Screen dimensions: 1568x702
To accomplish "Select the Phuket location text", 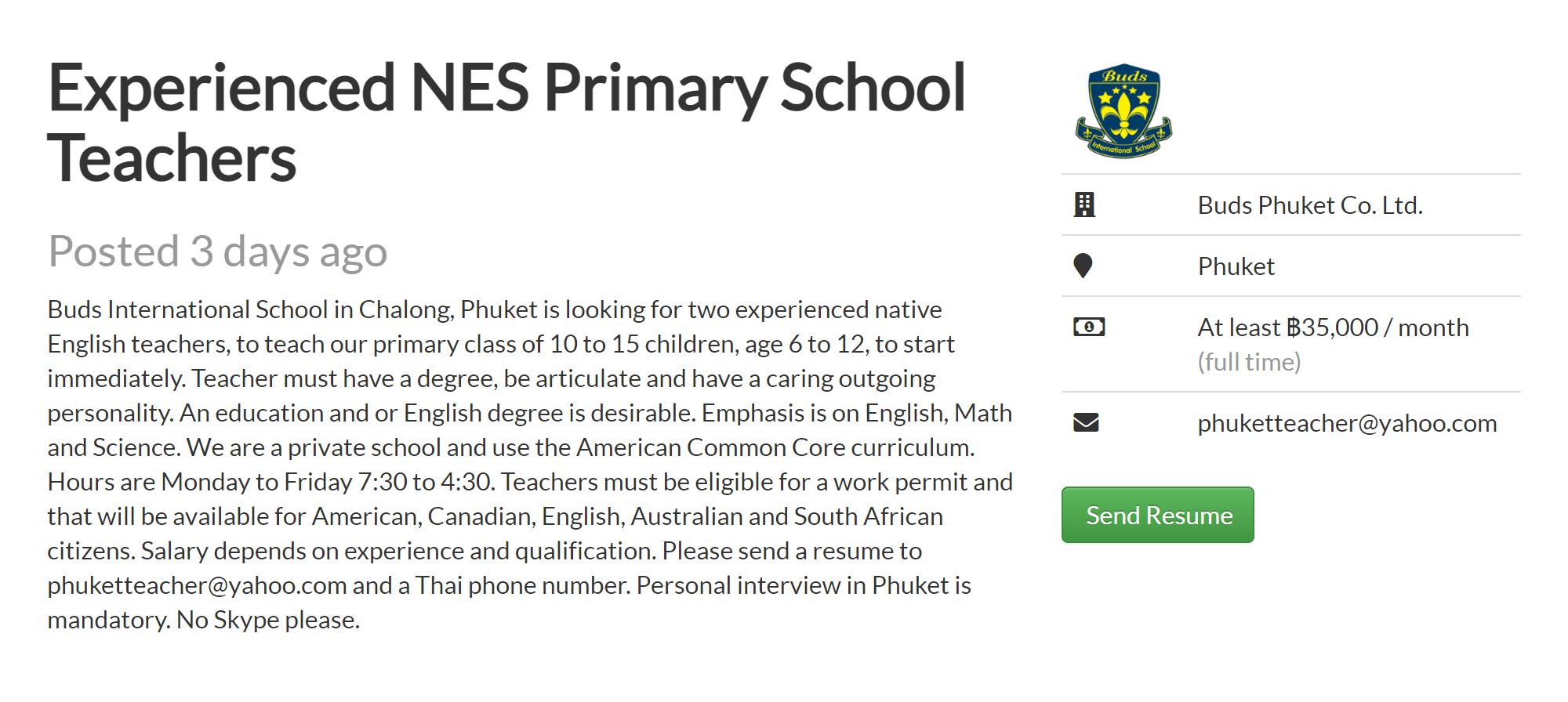I will (1236, 266).
